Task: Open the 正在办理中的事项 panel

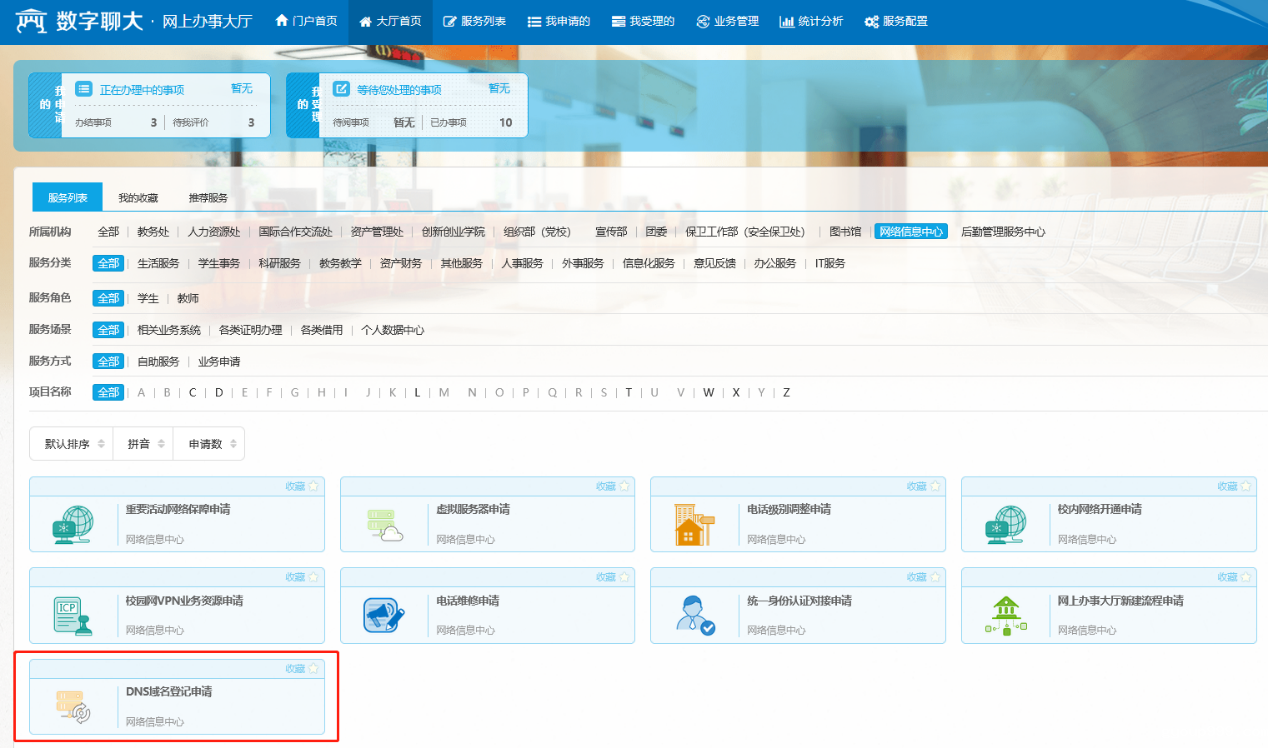Action: [x=142, y=89]
